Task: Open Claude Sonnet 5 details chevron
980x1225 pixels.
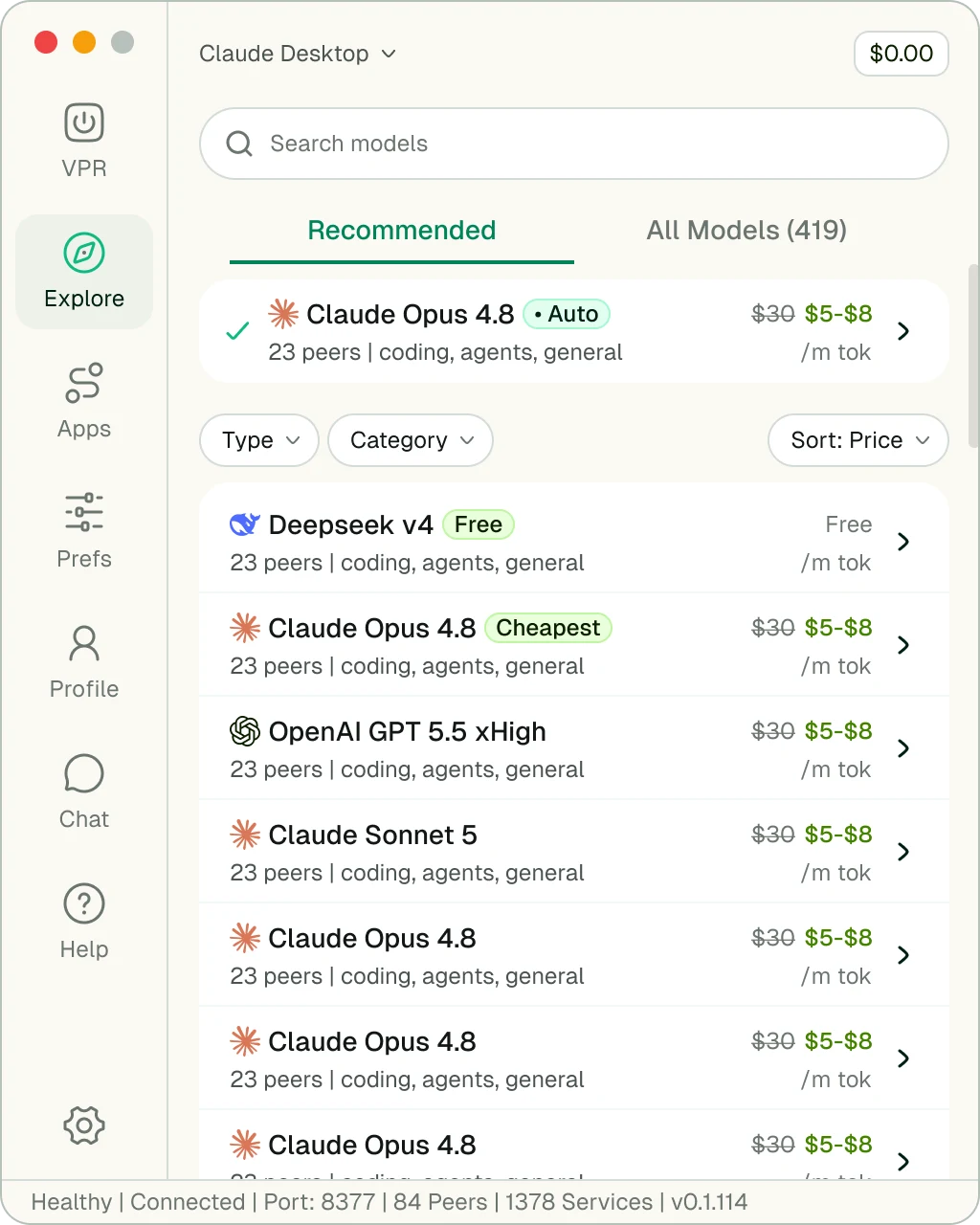Action: 903,852
